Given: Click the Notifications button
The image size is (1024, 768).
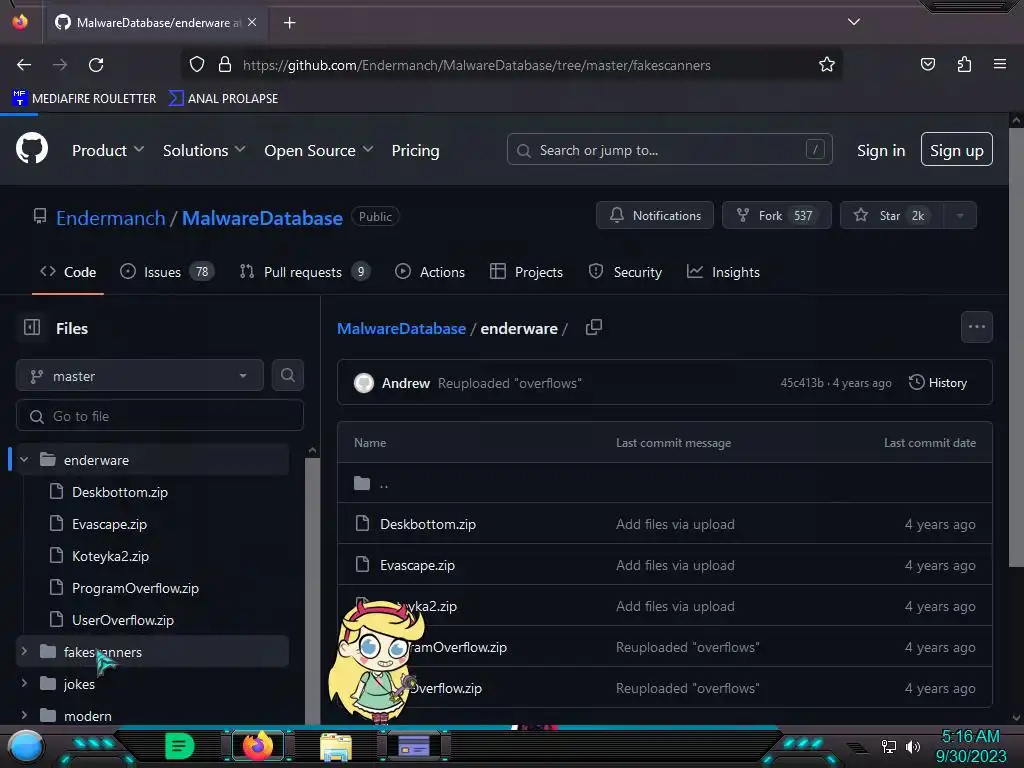Looking at the screenshot, I should (x=655, y=216).
